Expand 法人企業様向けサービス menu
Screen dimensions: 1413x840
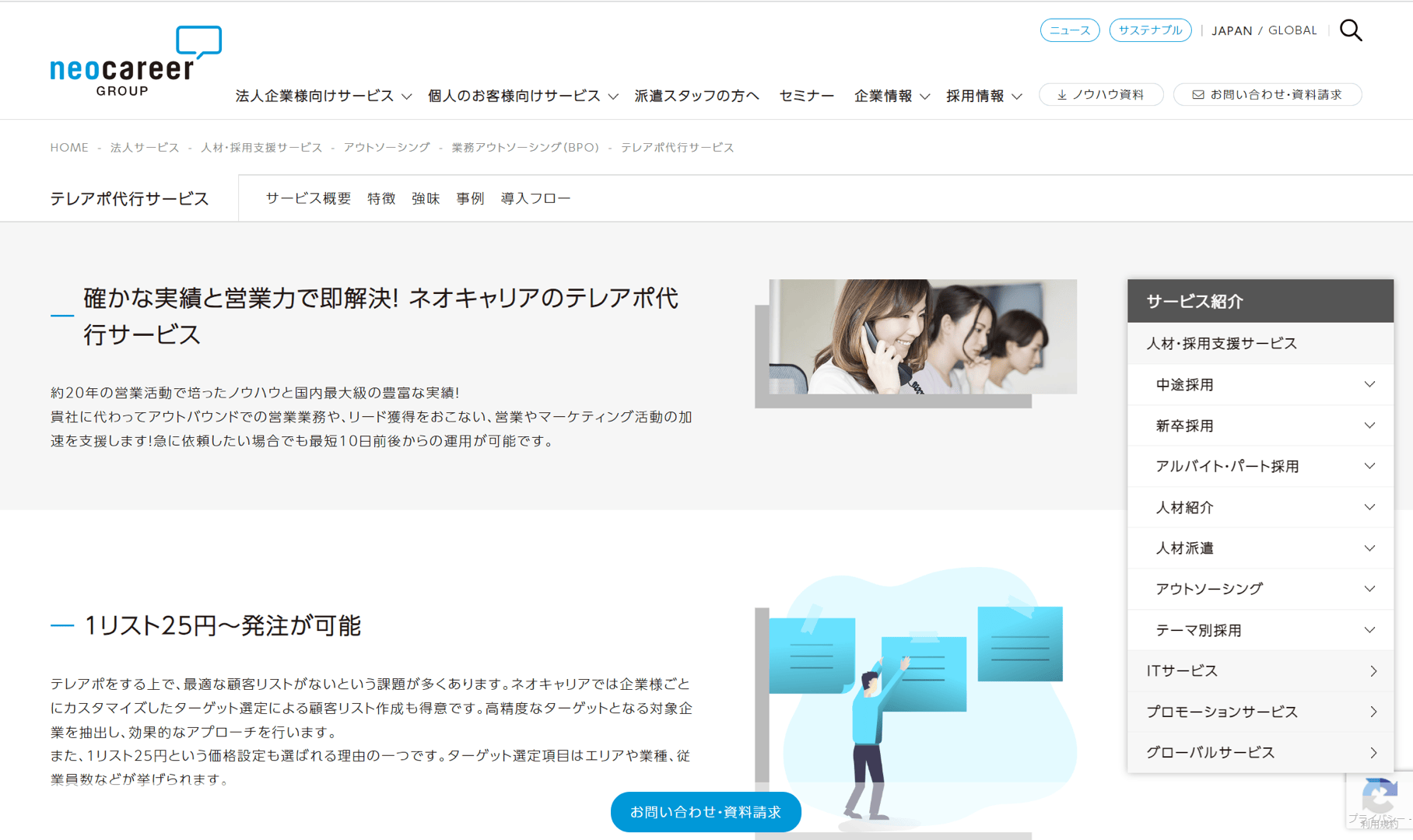pos(324,96)
